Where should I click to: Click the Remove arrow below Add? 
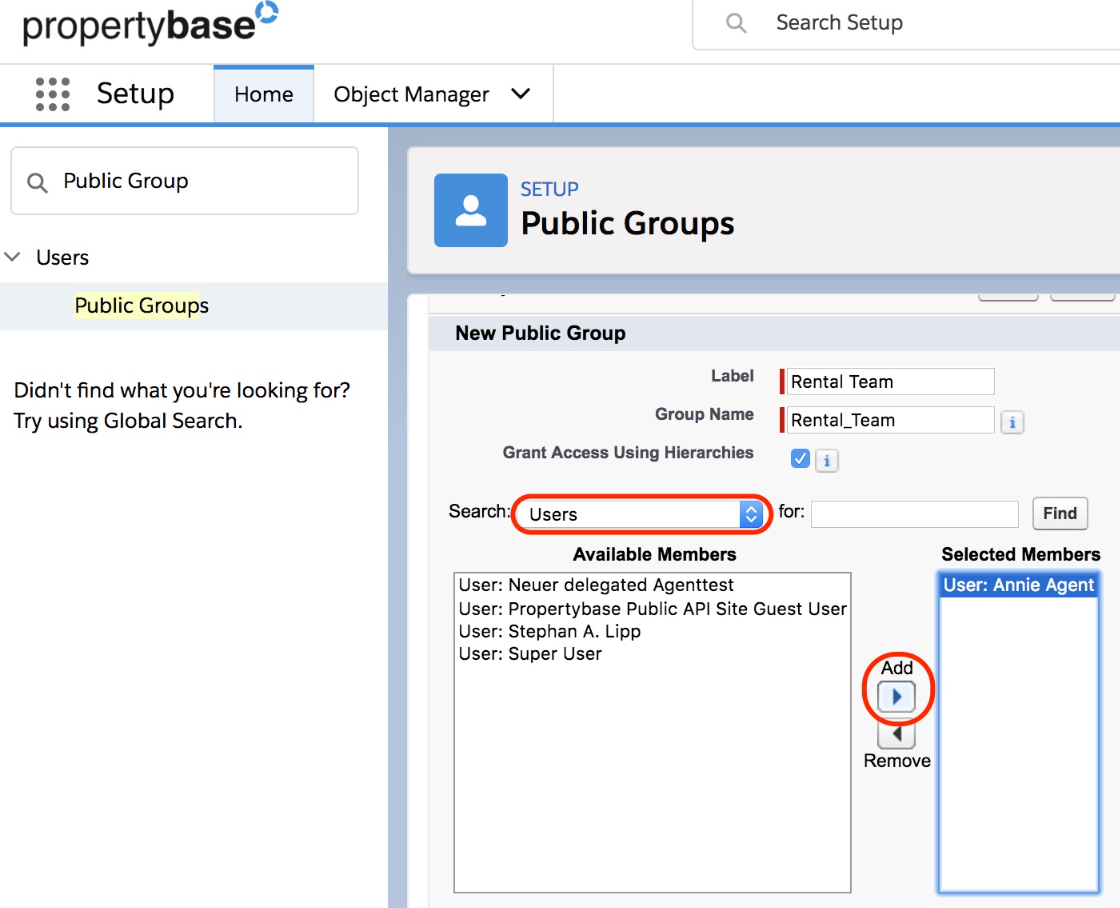[x=897, y=736]
